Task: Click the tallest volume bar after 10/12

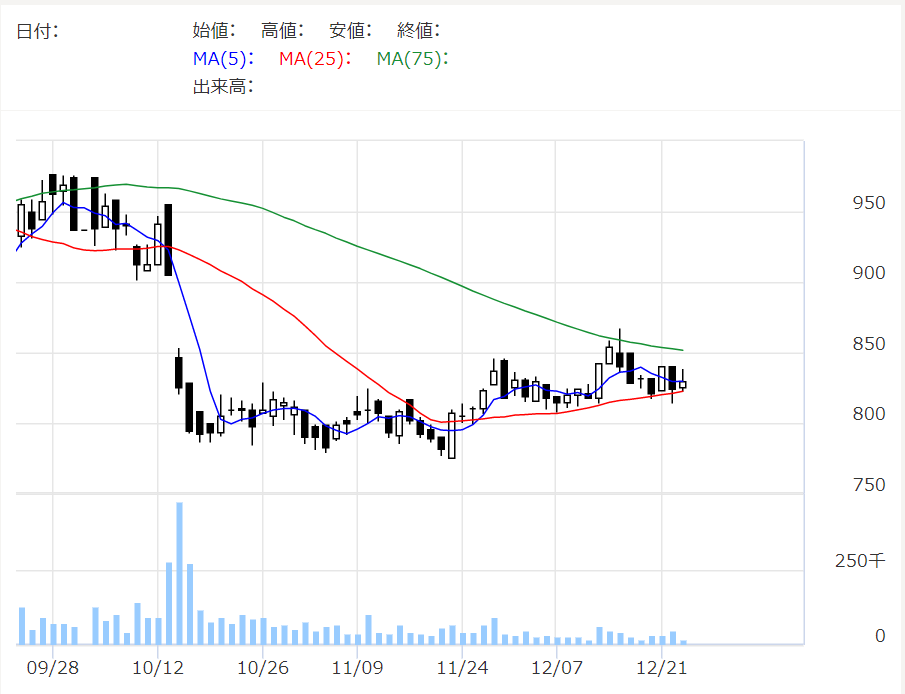Action: click(179, 573)
